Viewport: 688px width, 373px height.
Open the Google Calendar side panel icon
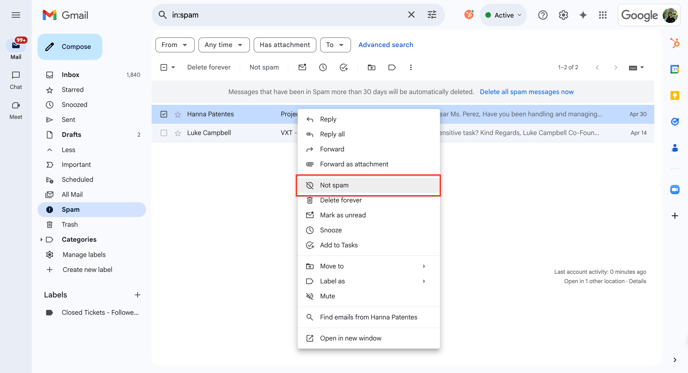pyautogui.click(x=675, y=69)
